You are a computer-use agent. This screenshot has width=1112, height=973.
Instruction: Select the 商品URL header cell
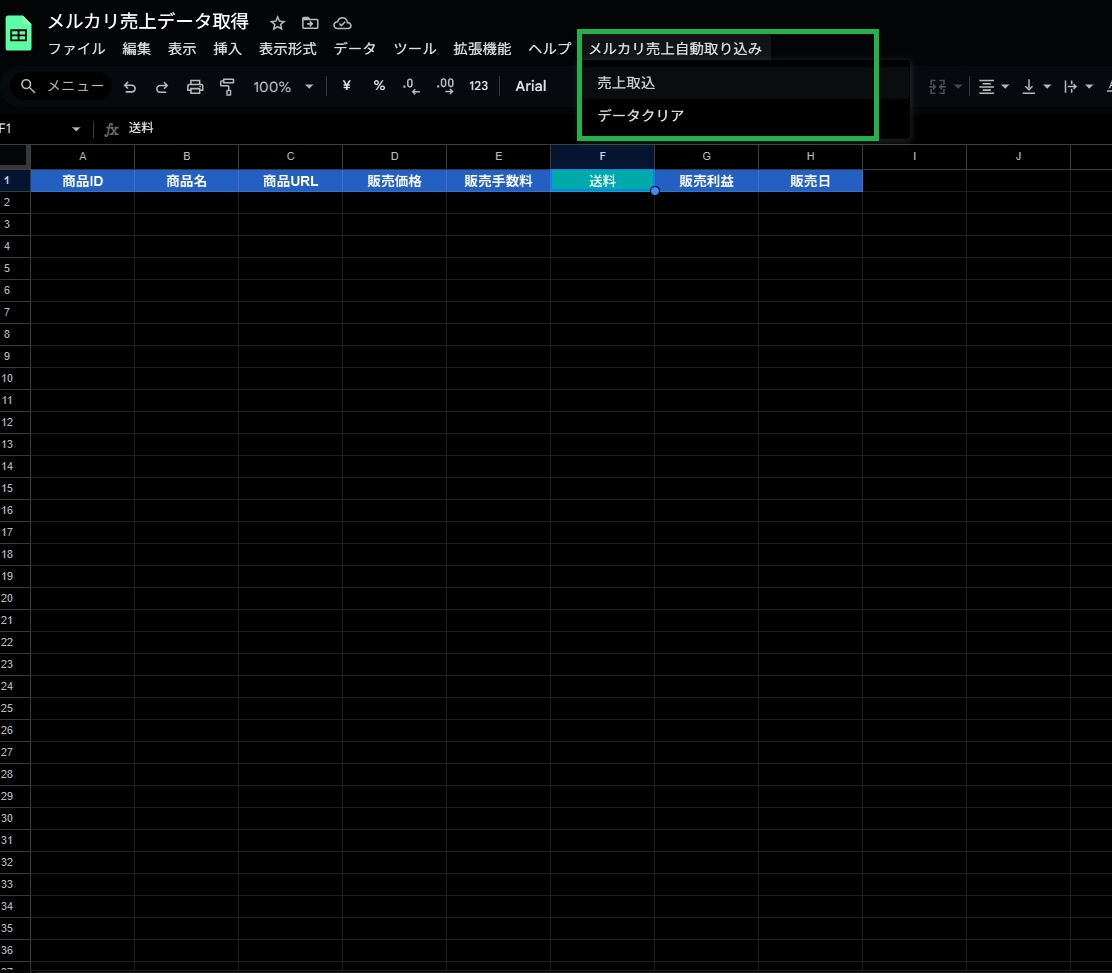click(x=291, y=181)
